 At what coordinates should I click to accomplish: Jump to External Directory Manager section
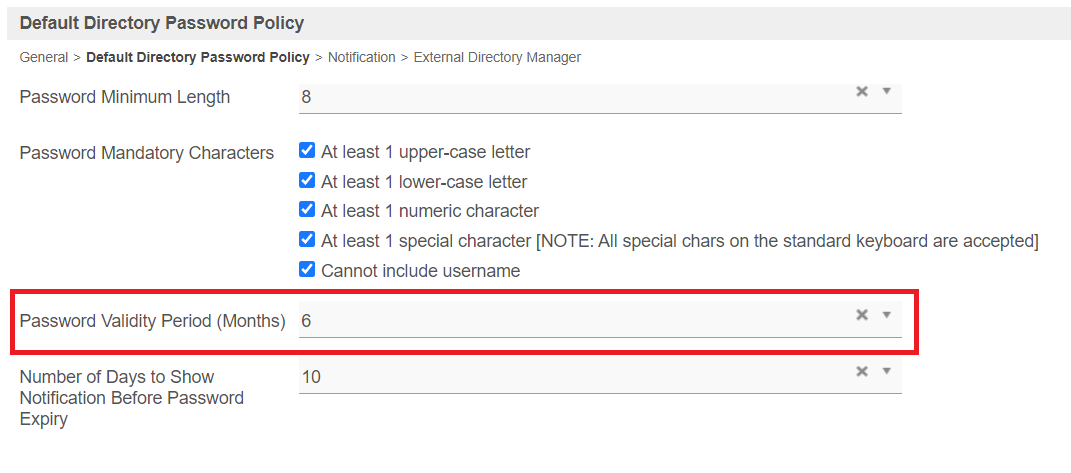497,57
